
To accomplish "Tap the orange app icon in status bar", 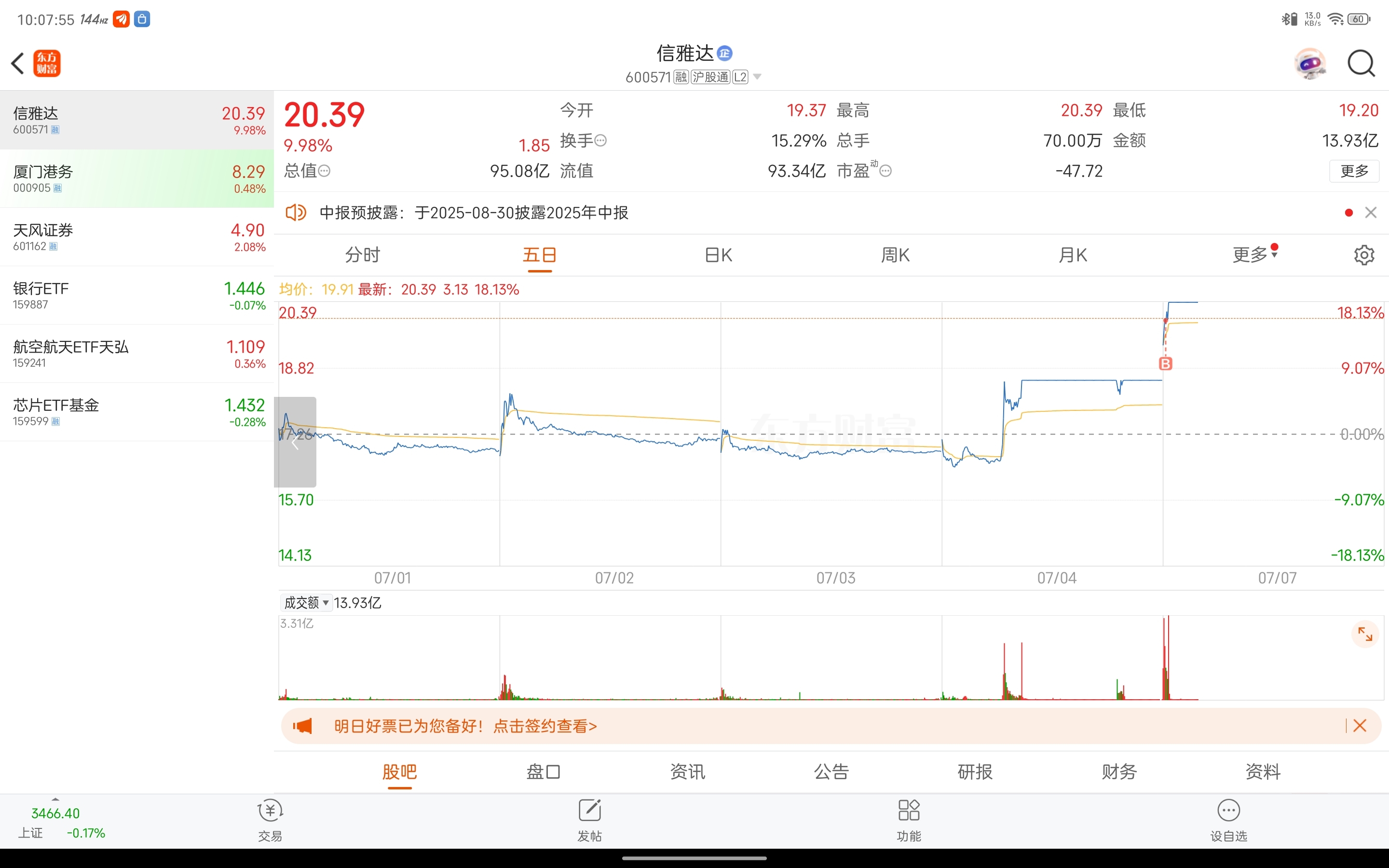I will pyautogui.click(x=121, y=19).
